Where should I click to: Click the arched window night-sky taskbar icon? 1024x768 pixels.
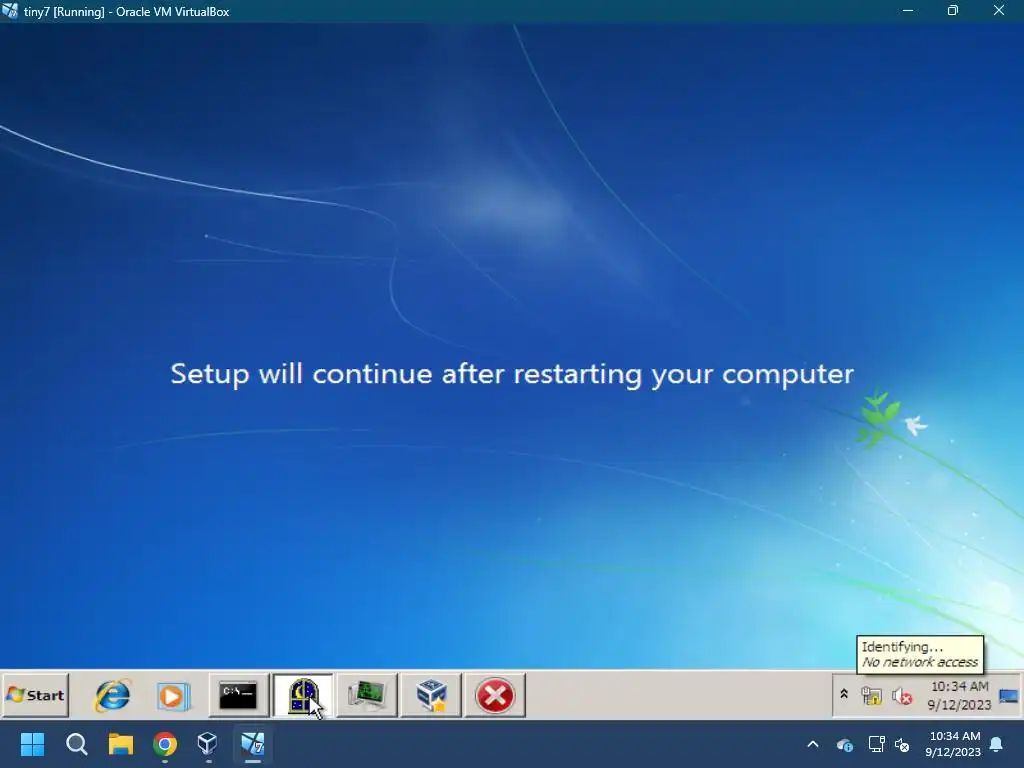303,696
